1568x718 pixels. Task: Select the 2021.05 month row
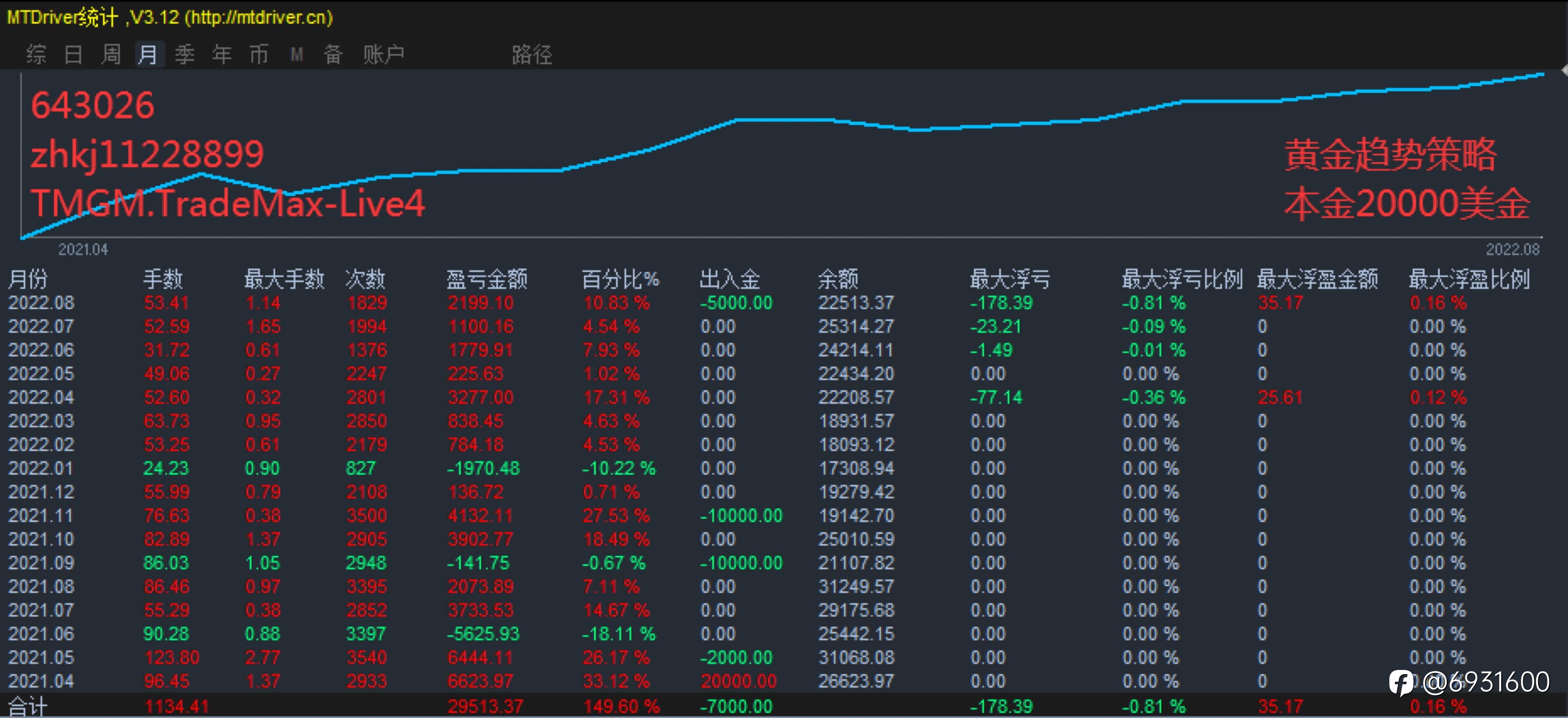coord(784,658)
